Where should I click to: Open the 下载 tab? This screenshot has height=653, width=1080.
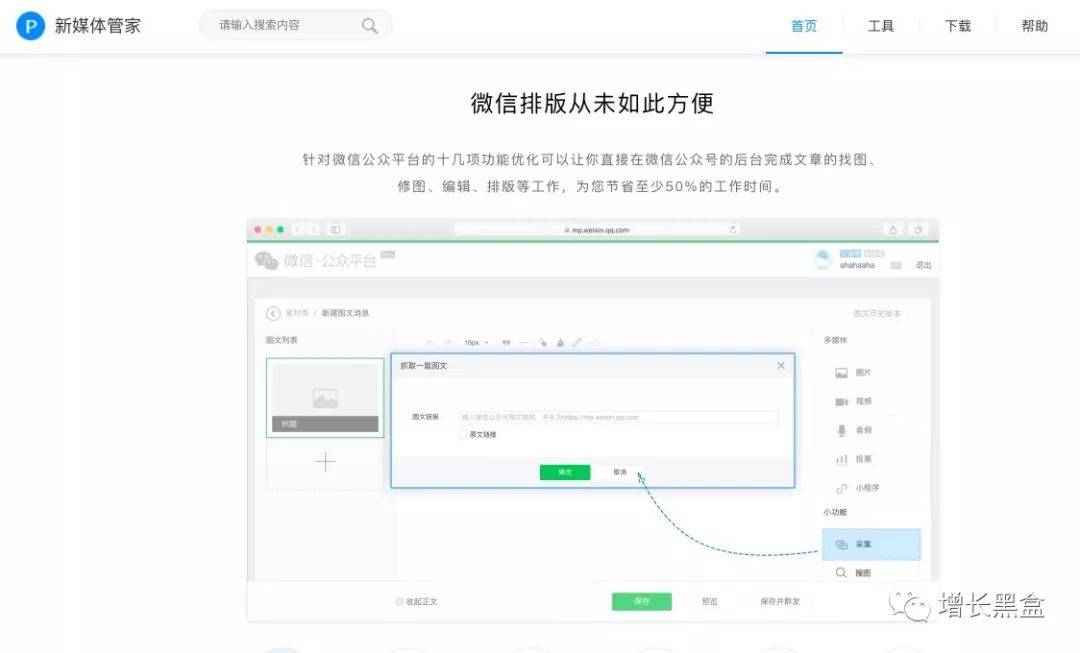[x=957, y=26]
